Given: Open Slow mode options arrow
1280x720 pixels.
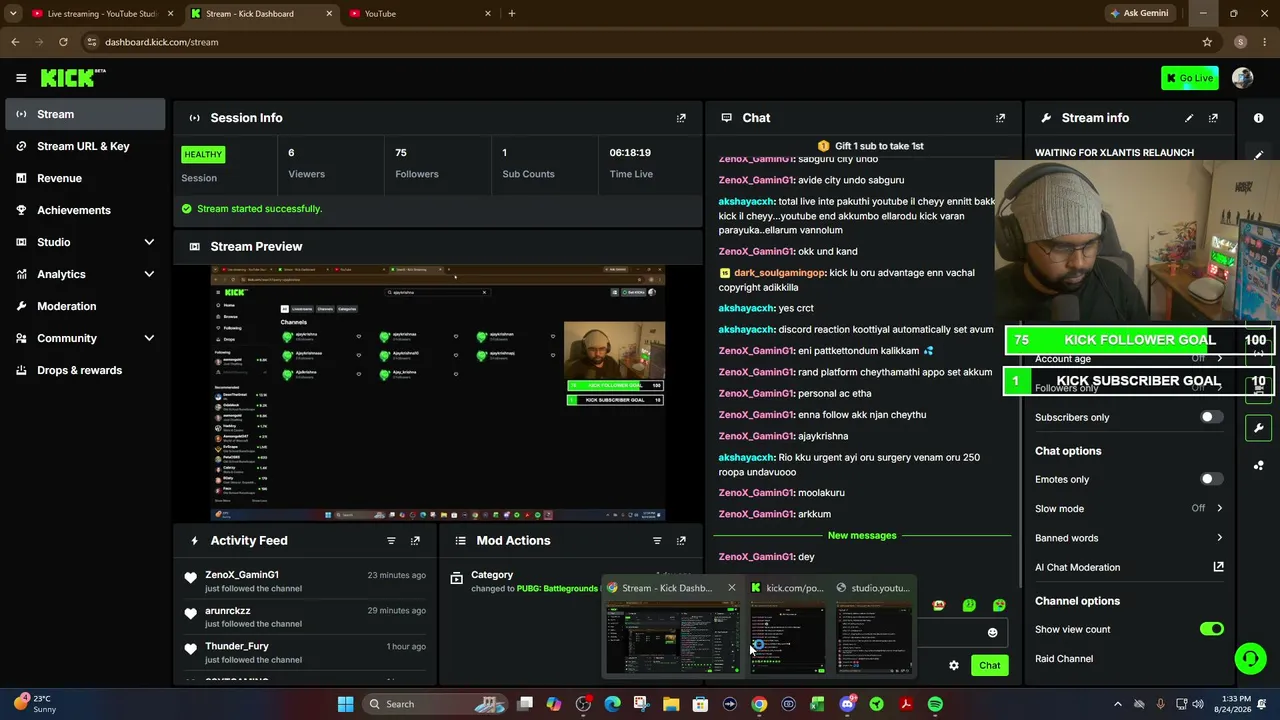Looking at the screenshot, I should point(1219,508).
